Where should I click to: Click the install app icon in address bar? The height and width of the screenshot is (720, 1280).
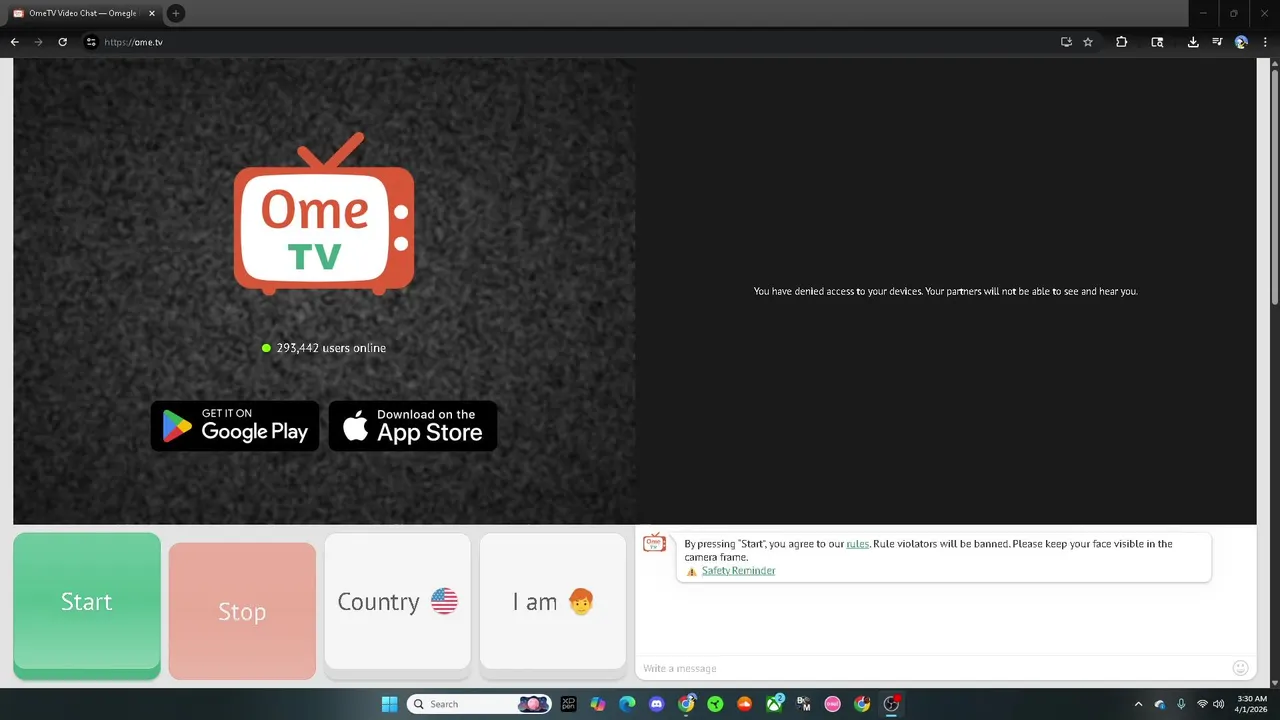[1066, 42]
